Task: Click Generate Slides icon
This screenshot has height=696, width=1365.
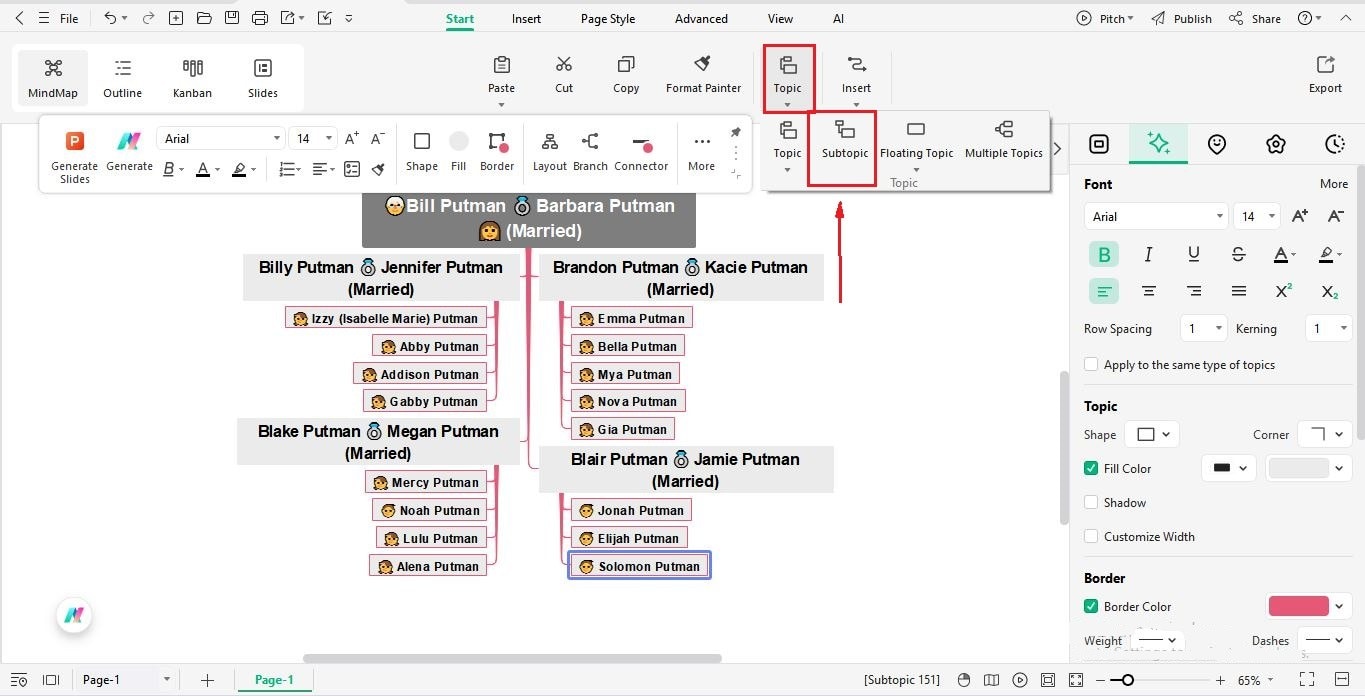Action: (75, 157)
